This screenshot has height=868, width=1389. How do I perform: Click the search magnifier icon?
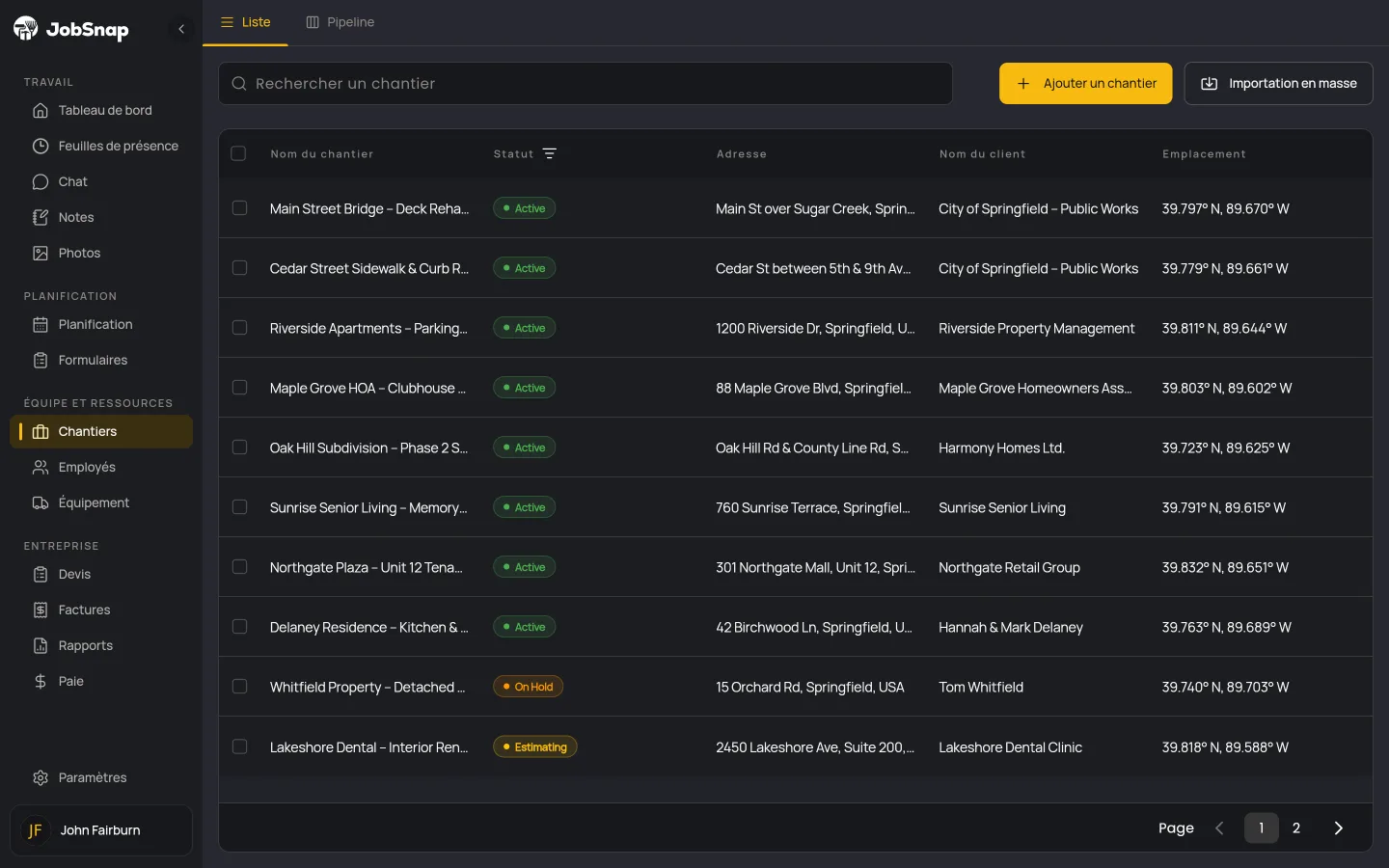click(239, 84)
